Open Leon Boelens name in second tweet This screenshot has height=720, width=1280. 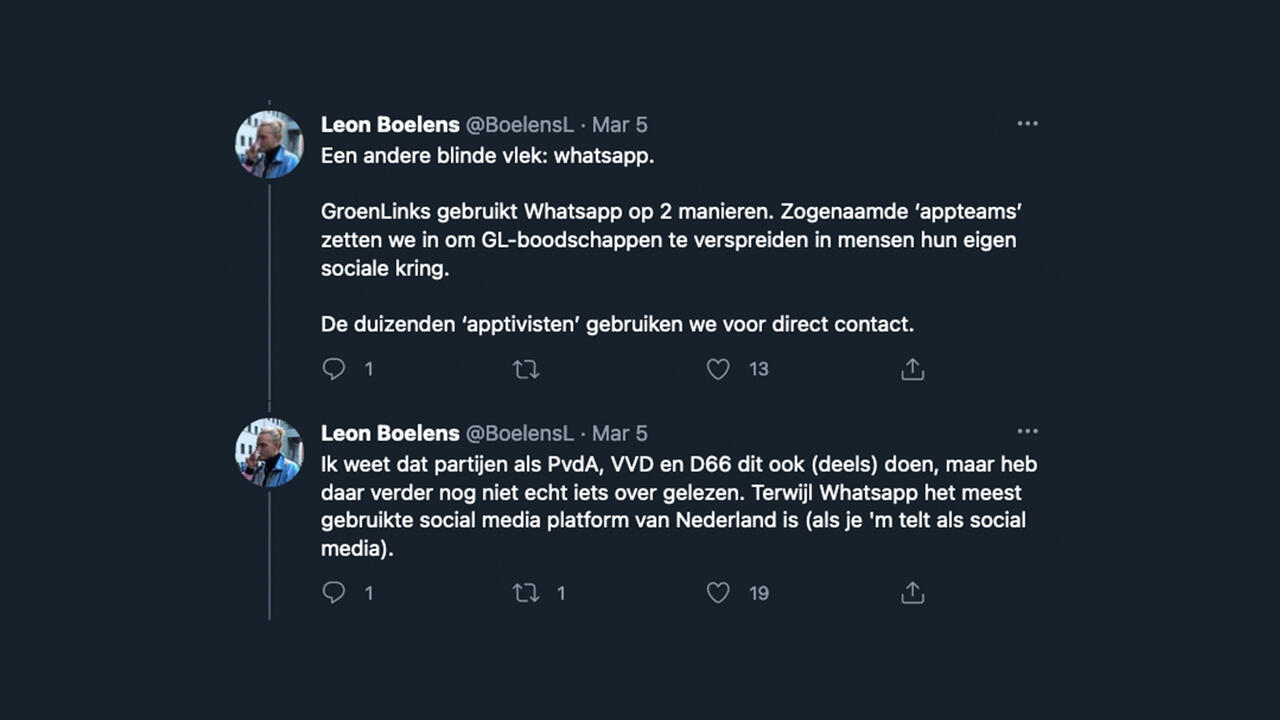pos(390,433)
